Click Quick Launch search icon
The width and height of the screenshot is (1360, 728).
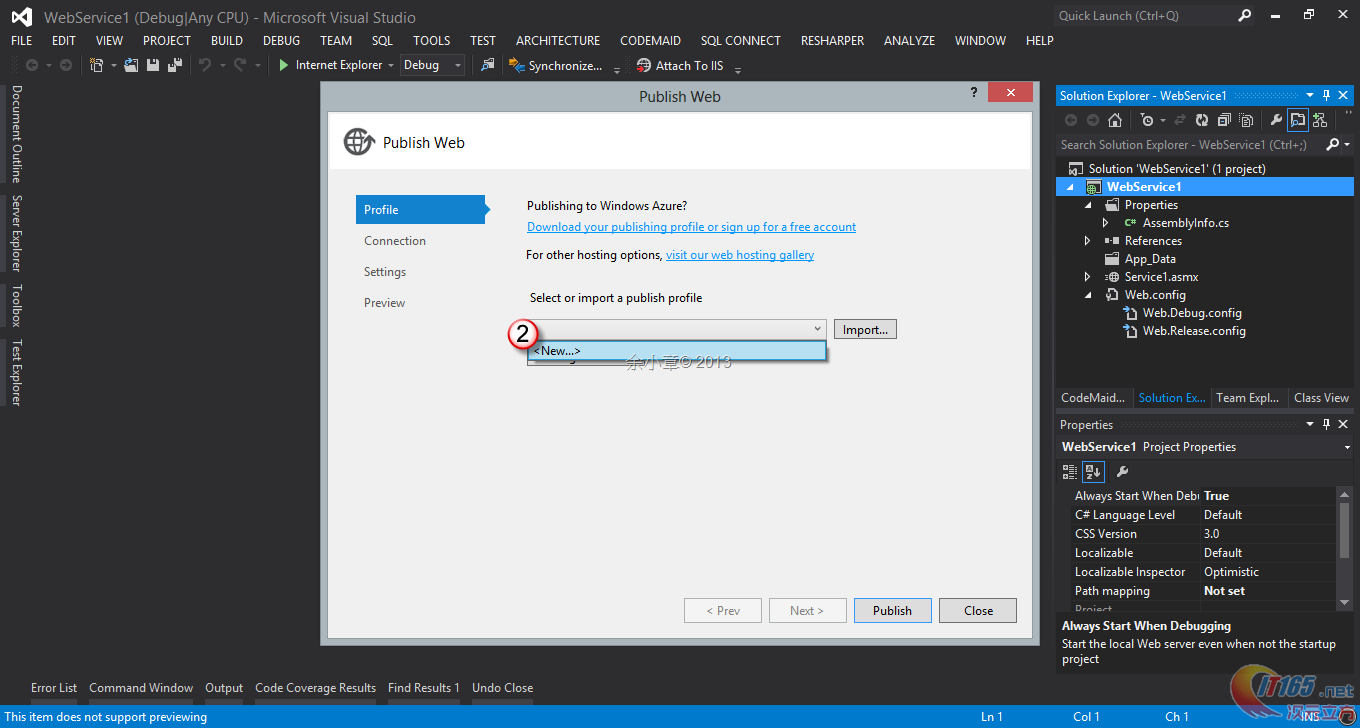tap(1245, 15)
